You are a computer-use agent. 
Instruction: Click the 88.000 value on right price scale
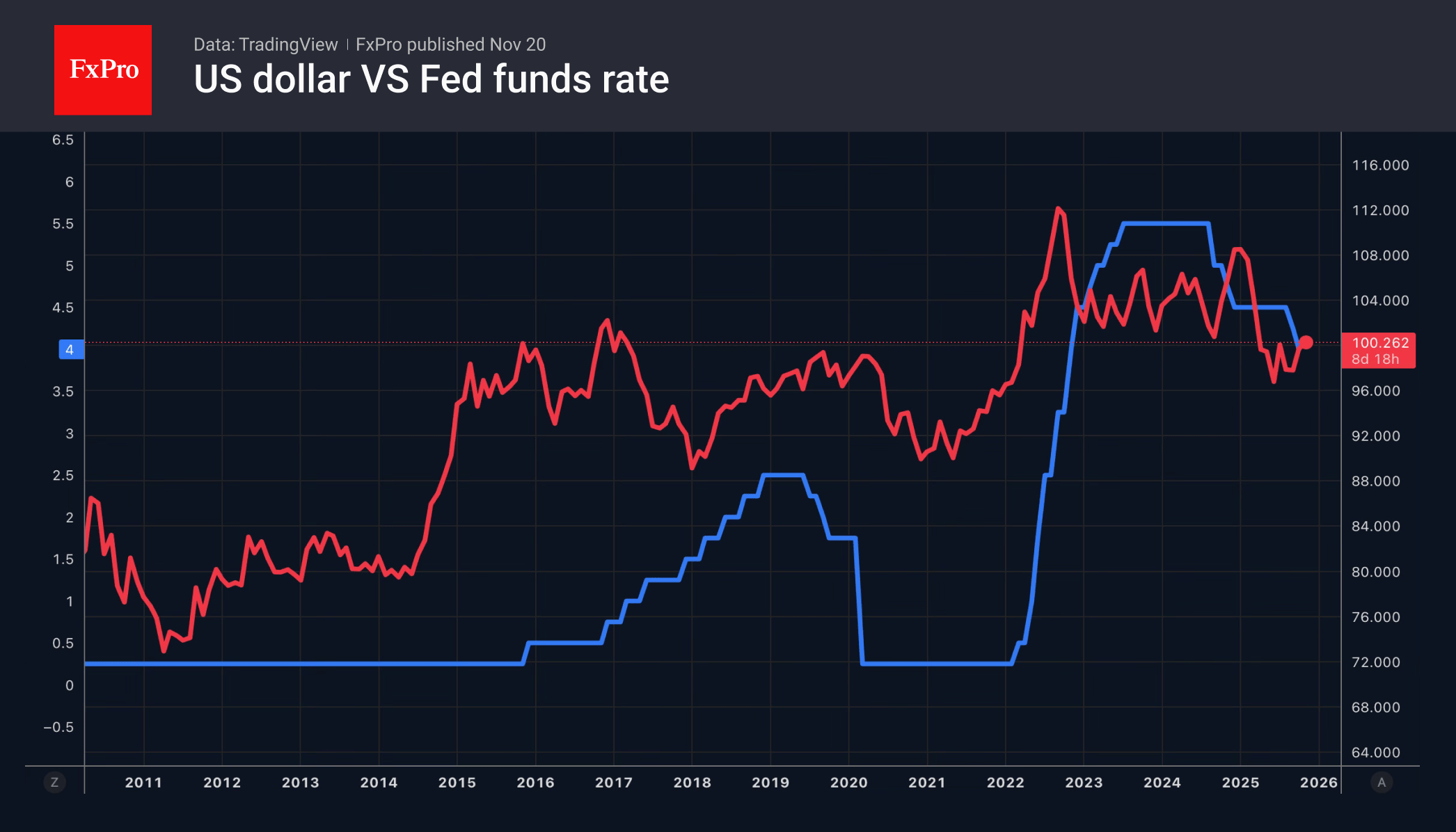1376,481
